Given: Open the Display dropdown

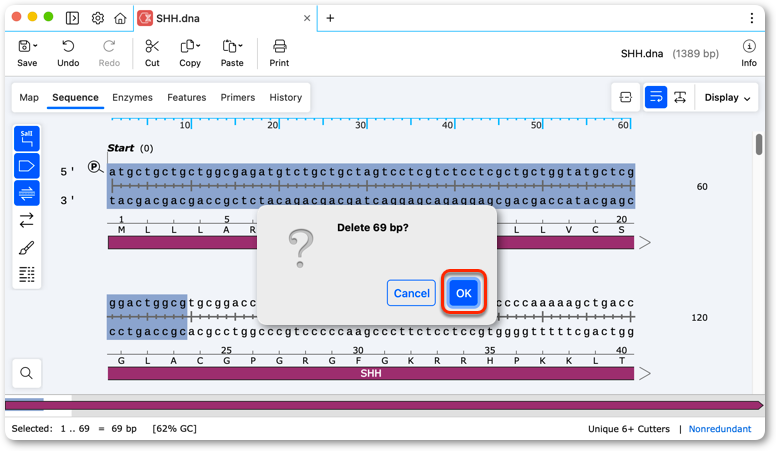Looking at the screenshot, I should tap(728, 98).
